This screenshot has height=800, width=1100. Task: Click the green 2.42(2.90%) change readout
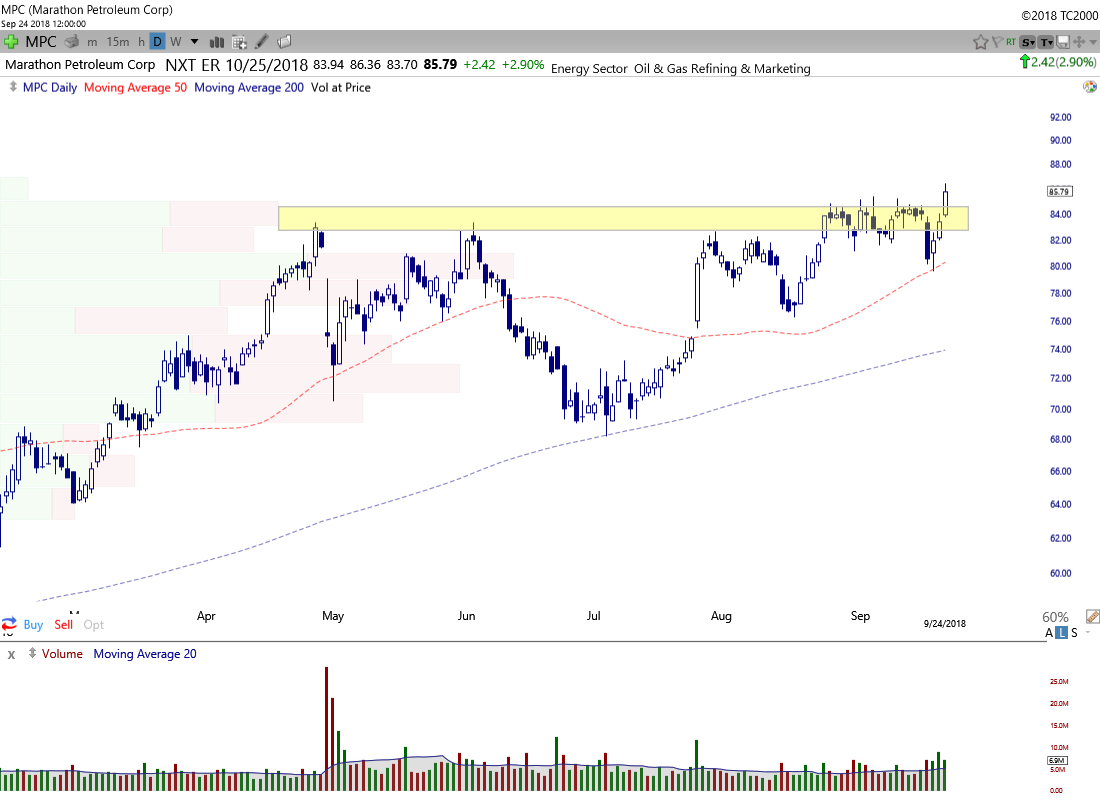(1058, 62)
